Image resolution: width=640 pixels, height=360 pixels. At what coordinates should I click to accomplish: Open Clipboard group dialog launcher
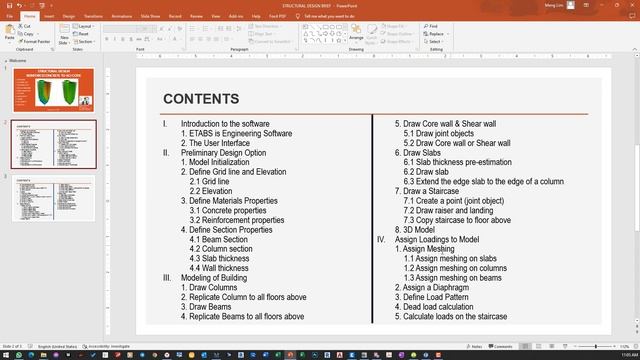(x=52, y=49)
